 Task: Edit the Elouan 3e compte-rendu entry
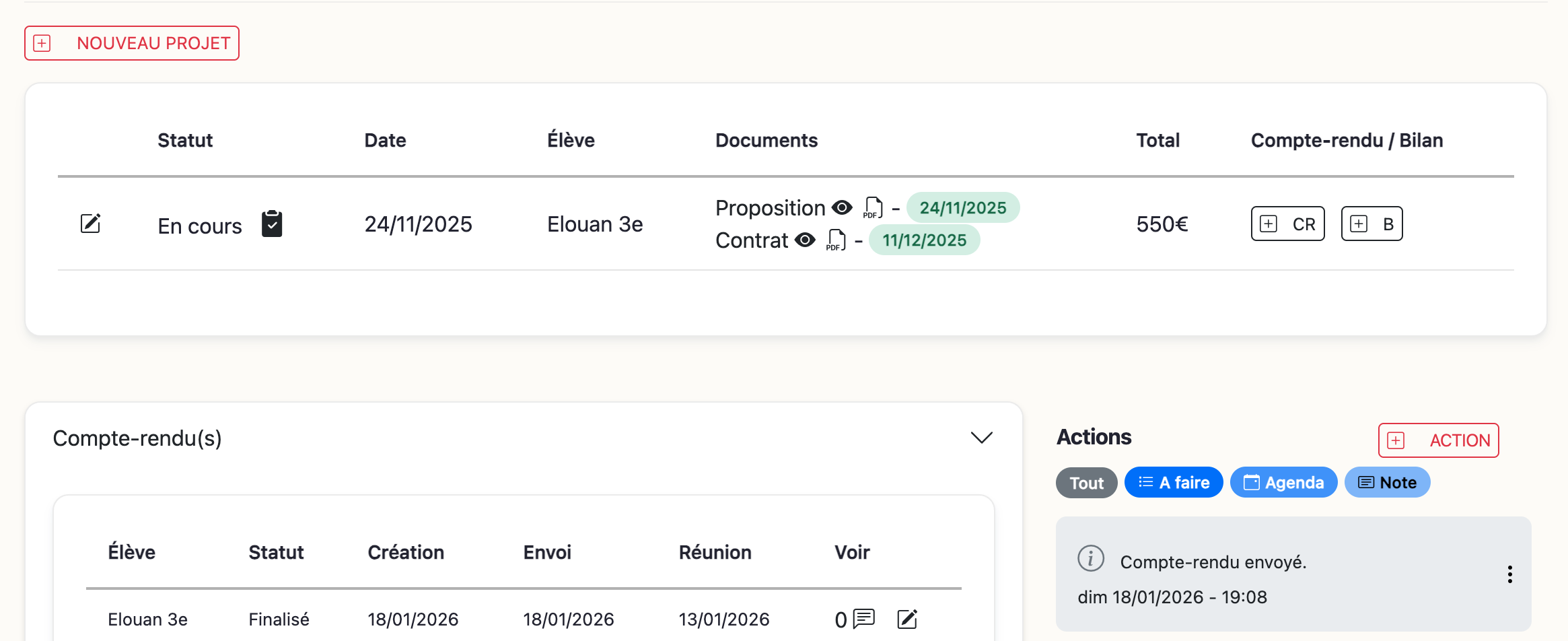pos(907,618)
